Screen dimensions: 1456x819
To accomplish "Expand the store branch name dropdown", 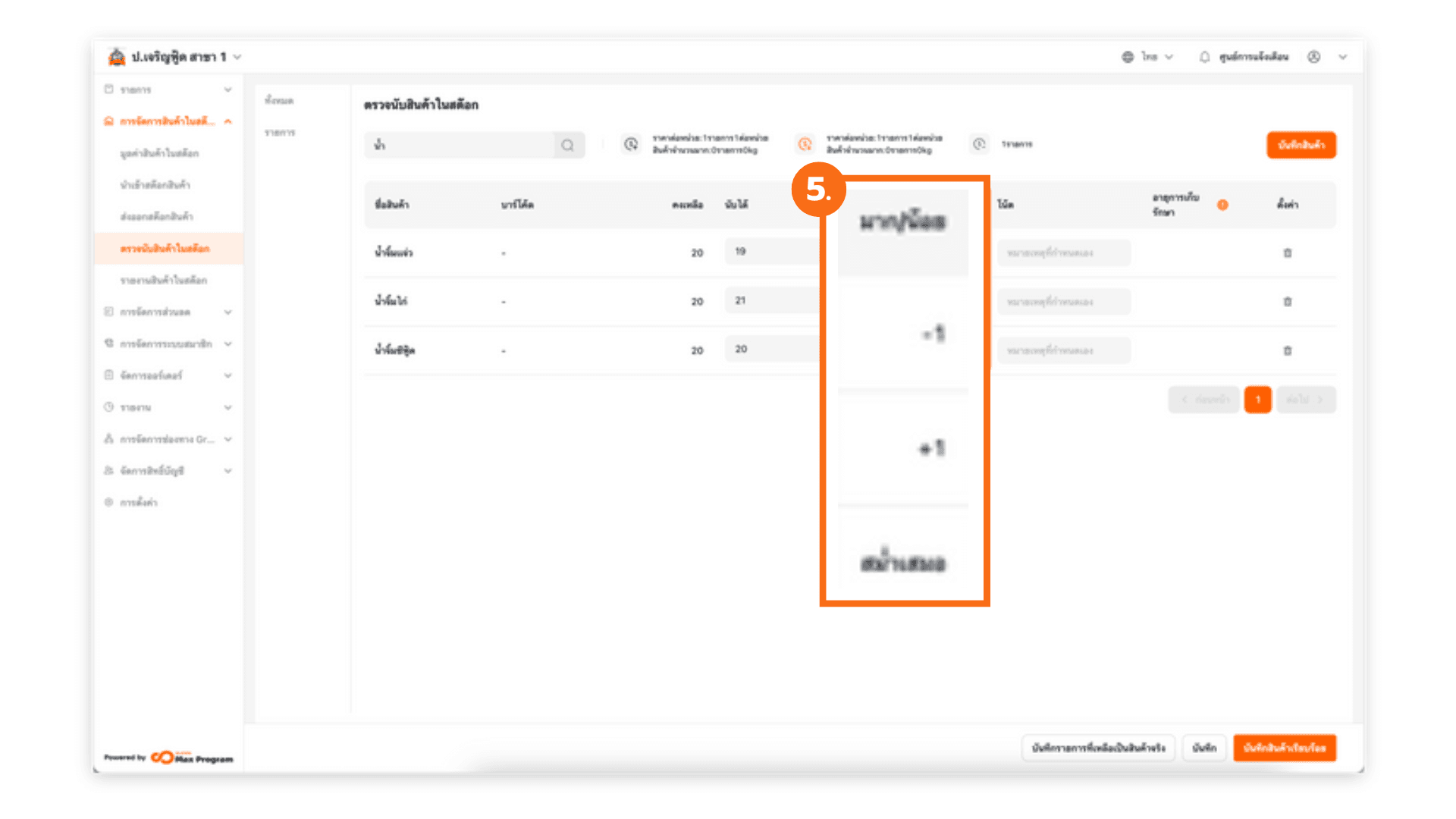I will point(237,57).
